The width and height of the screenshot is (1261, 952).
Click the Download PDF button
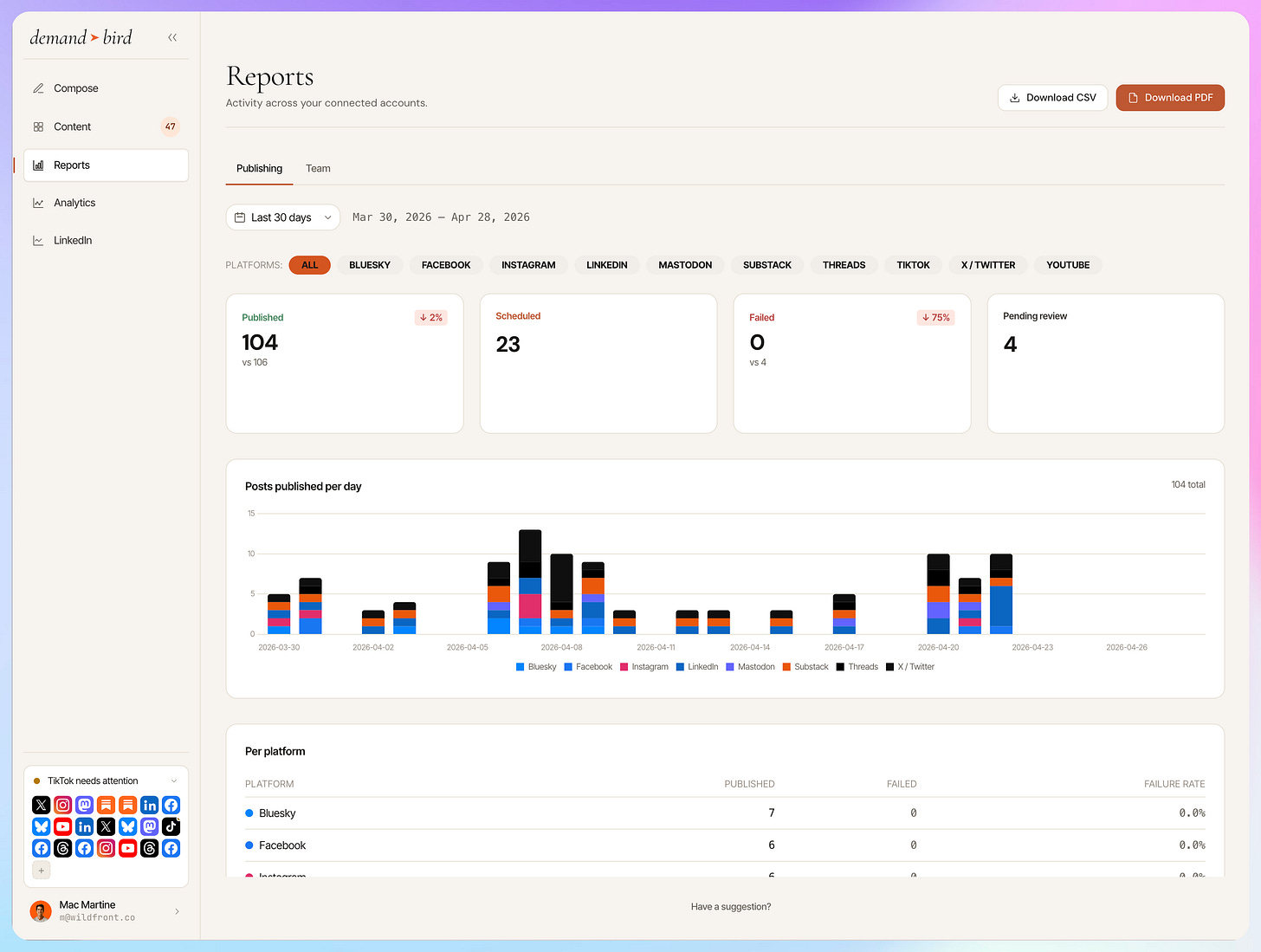(x=1170, y=98)
